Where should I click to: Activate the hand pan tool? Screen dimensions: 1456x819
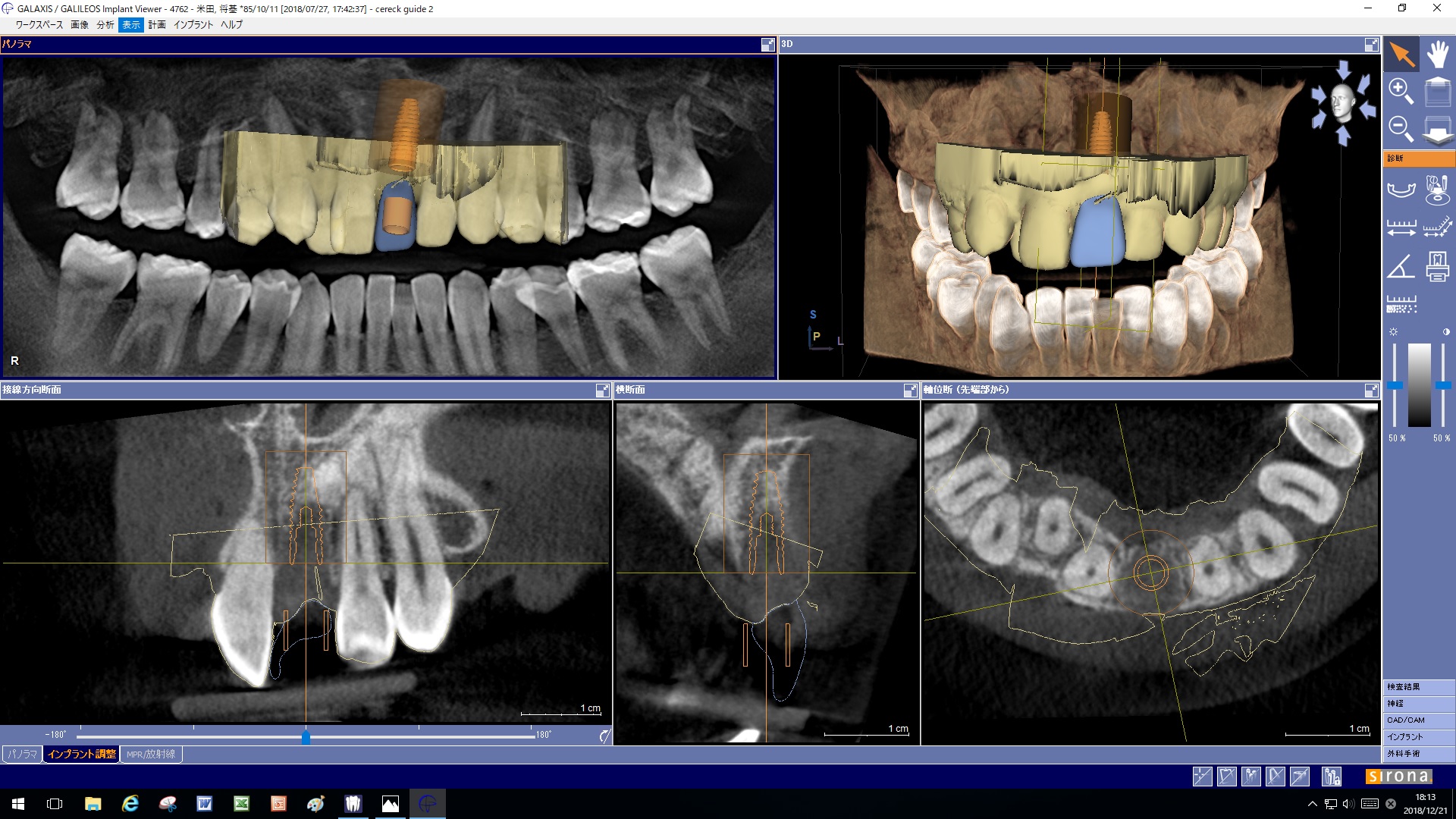tap(1437, 55)
